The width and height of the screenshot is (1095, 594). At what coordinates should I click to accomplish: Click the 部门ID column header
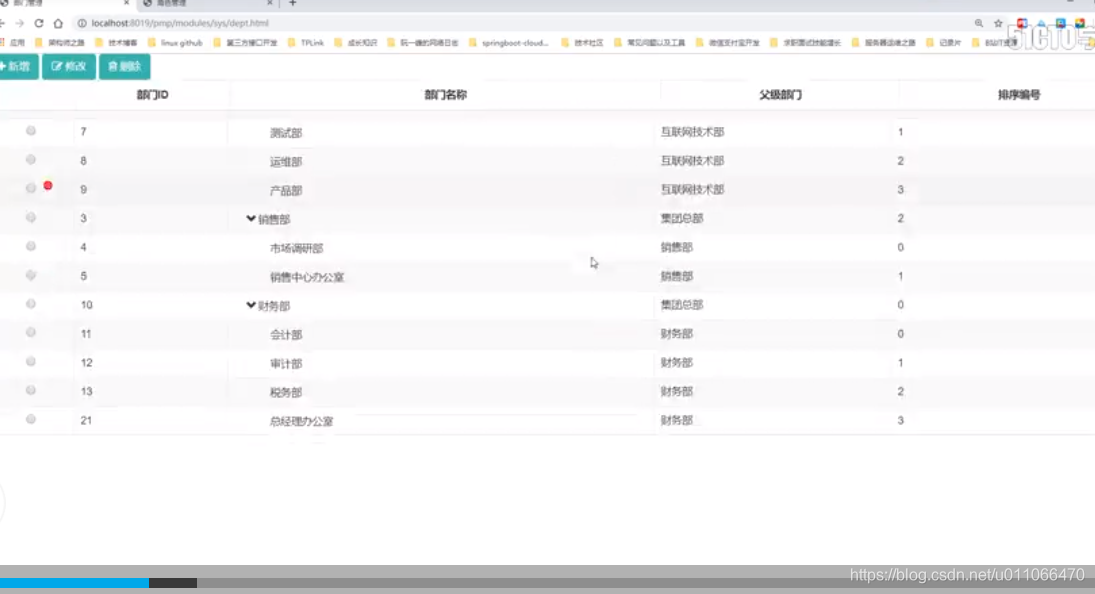152,95
